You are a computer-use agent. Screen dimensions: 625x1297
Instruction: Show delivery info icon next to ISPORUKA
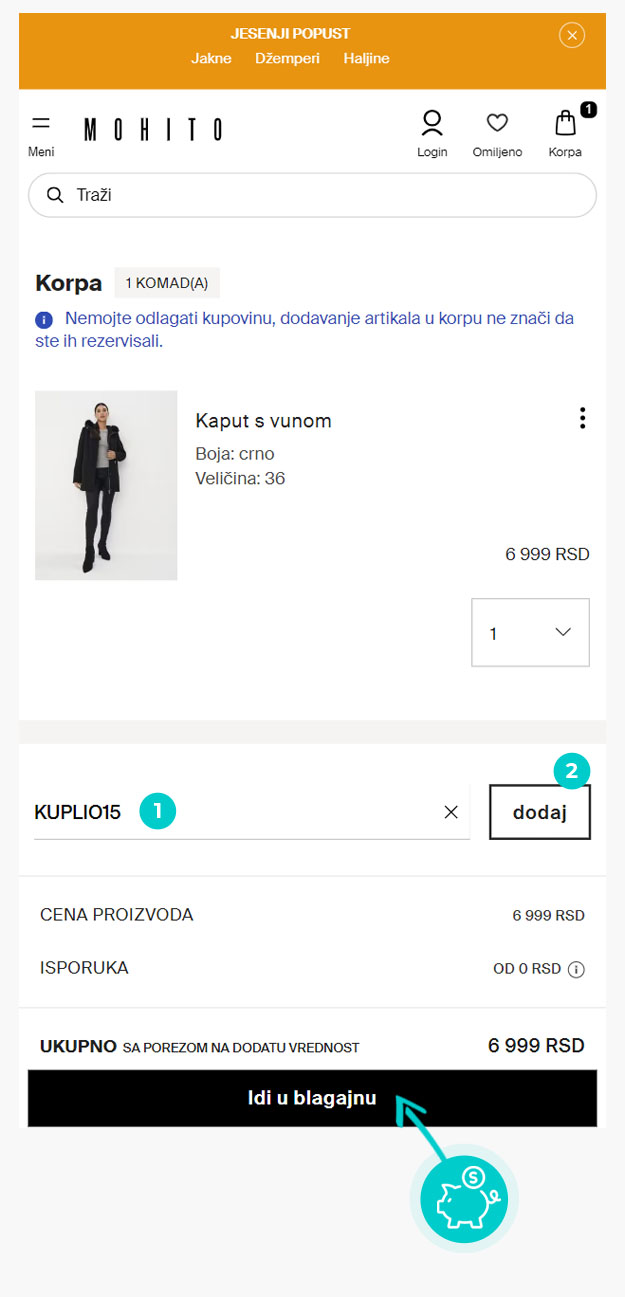click(576, 969)
